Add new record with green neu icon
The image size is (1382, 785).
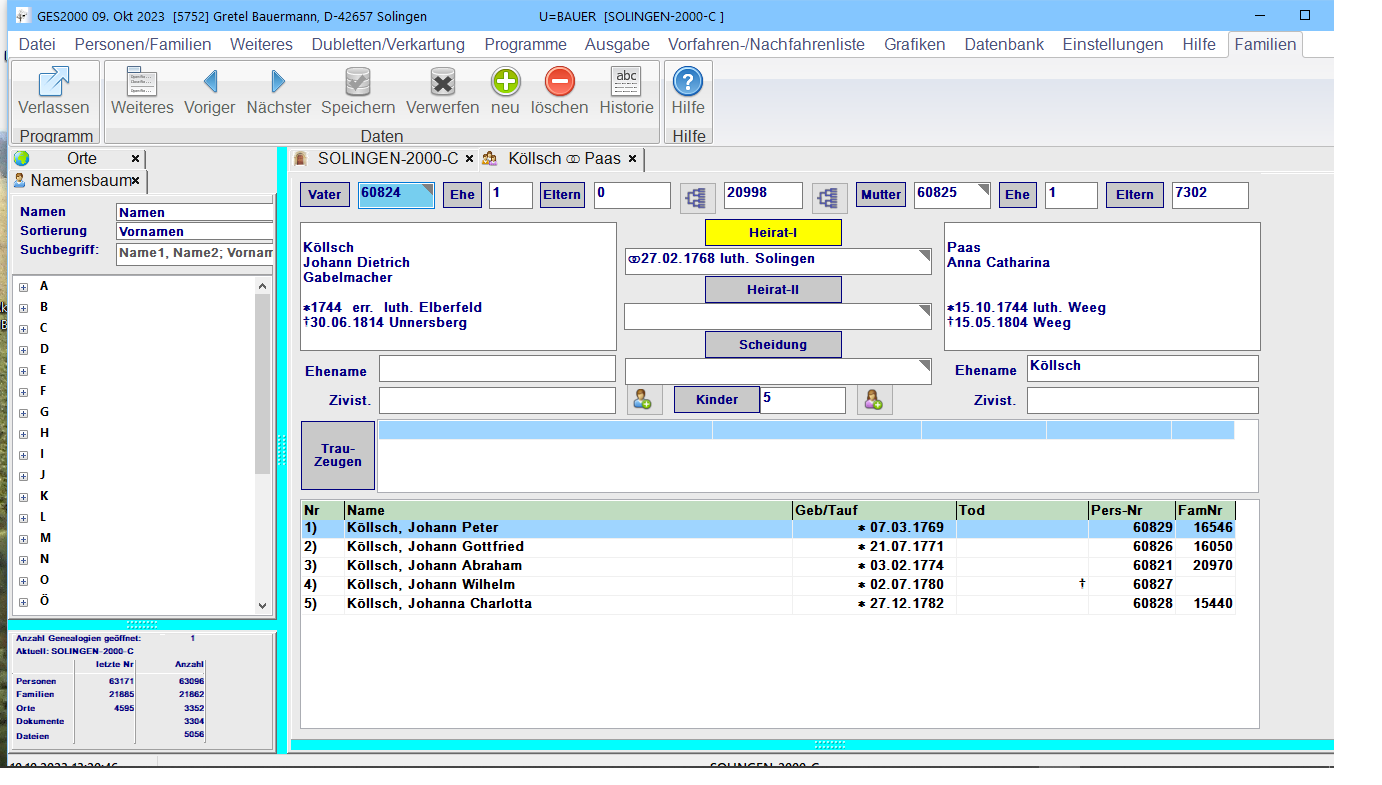[505, 82]
